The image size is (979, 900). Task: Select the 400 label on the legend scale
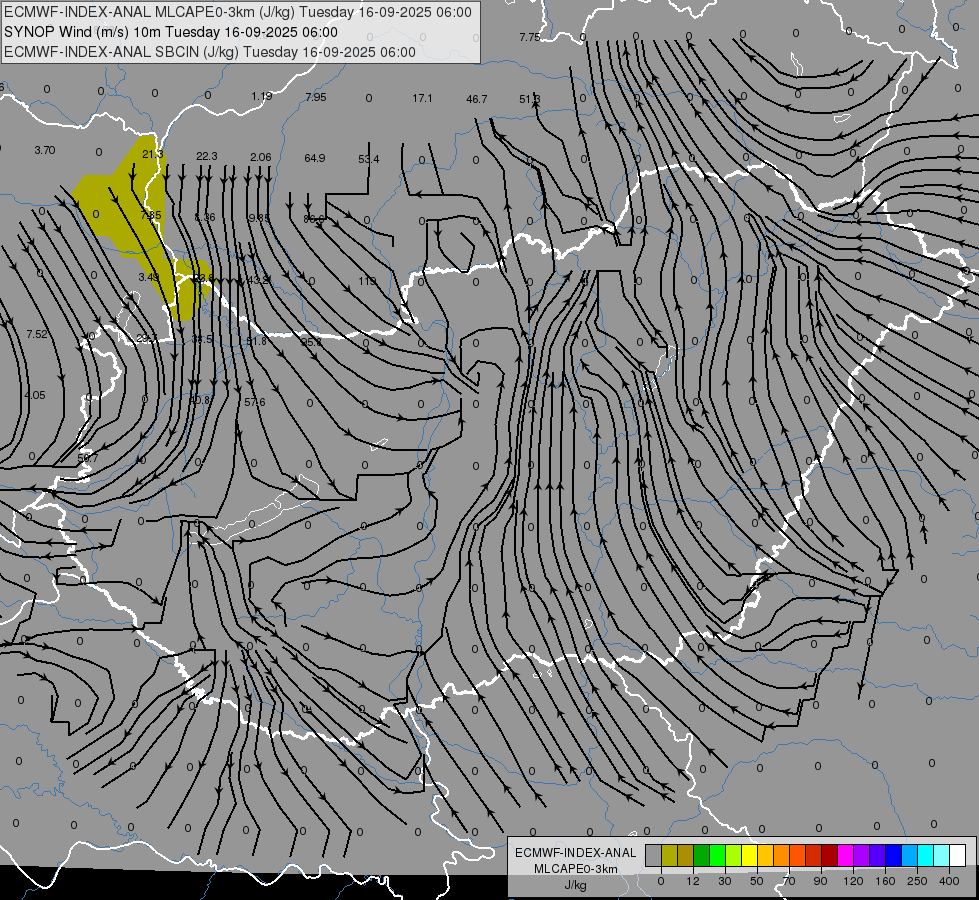coord(949,881)
